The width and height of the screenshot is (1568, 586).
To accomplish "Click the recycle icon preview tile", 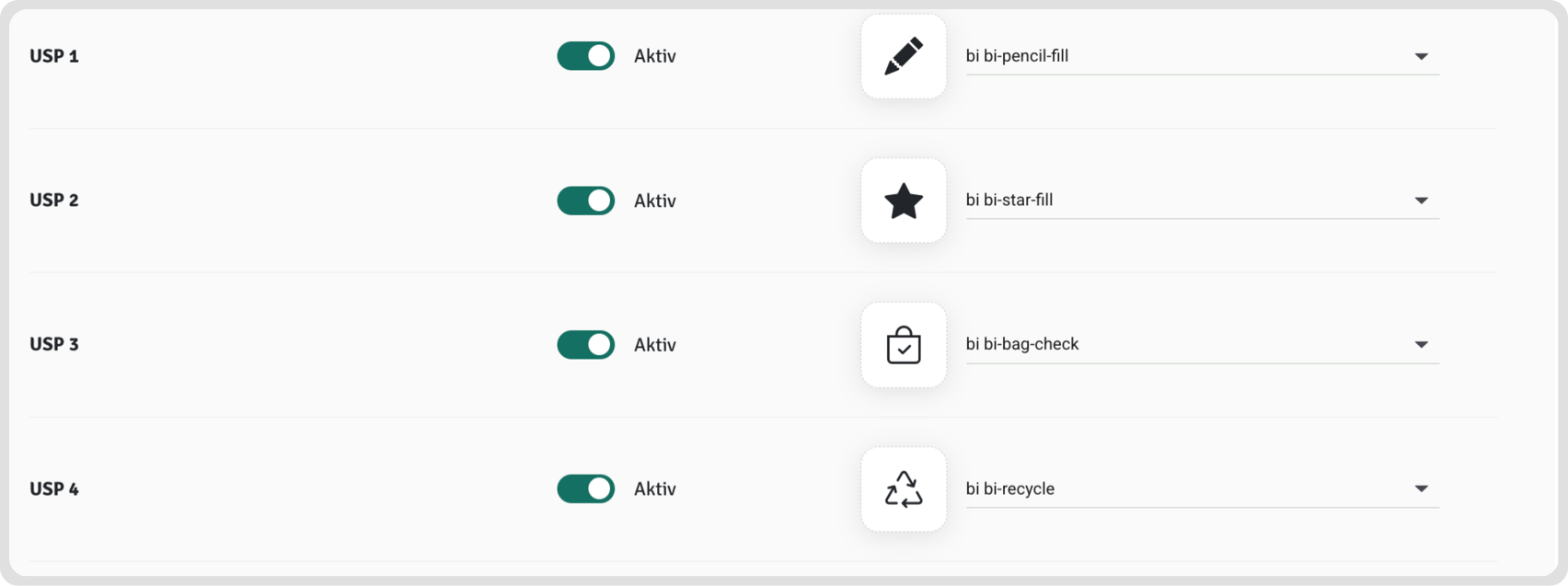I will (903, 489).
